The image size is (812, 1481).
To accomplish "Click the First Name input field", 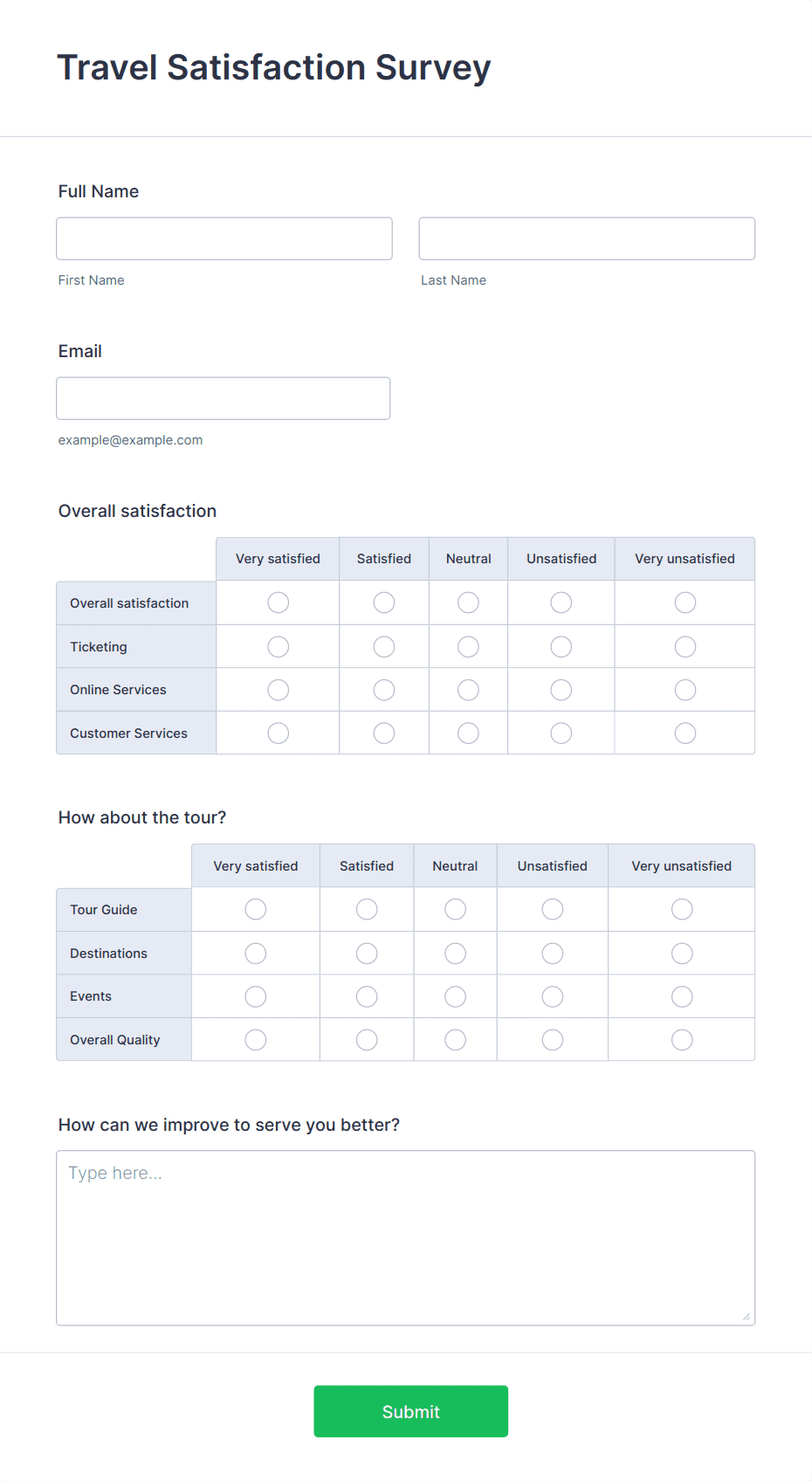I will coord(224,238).
